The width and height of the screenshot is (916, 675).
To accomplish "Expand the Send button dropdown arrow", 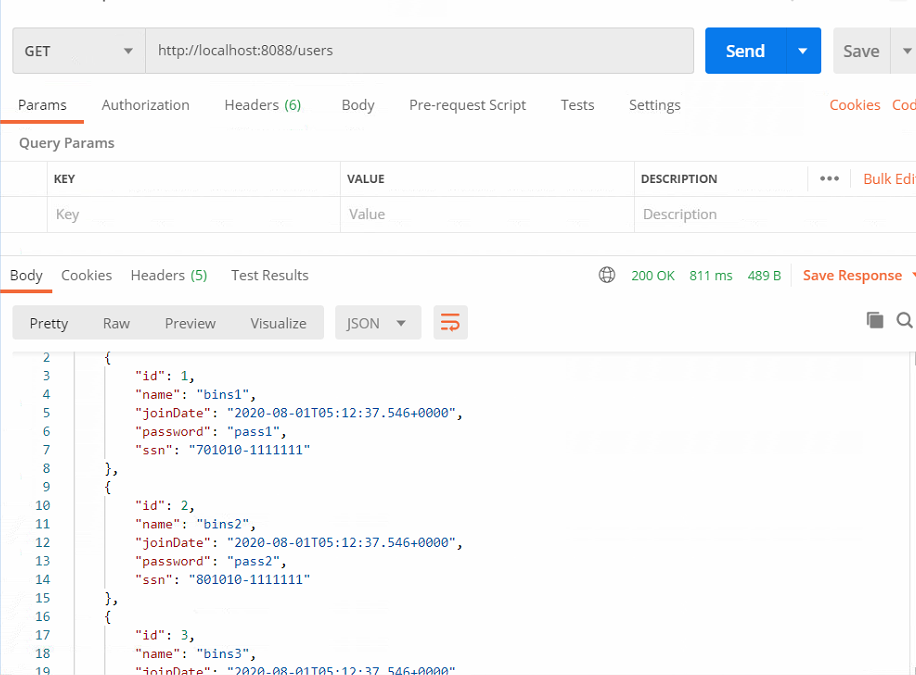I will click(803, 51).
